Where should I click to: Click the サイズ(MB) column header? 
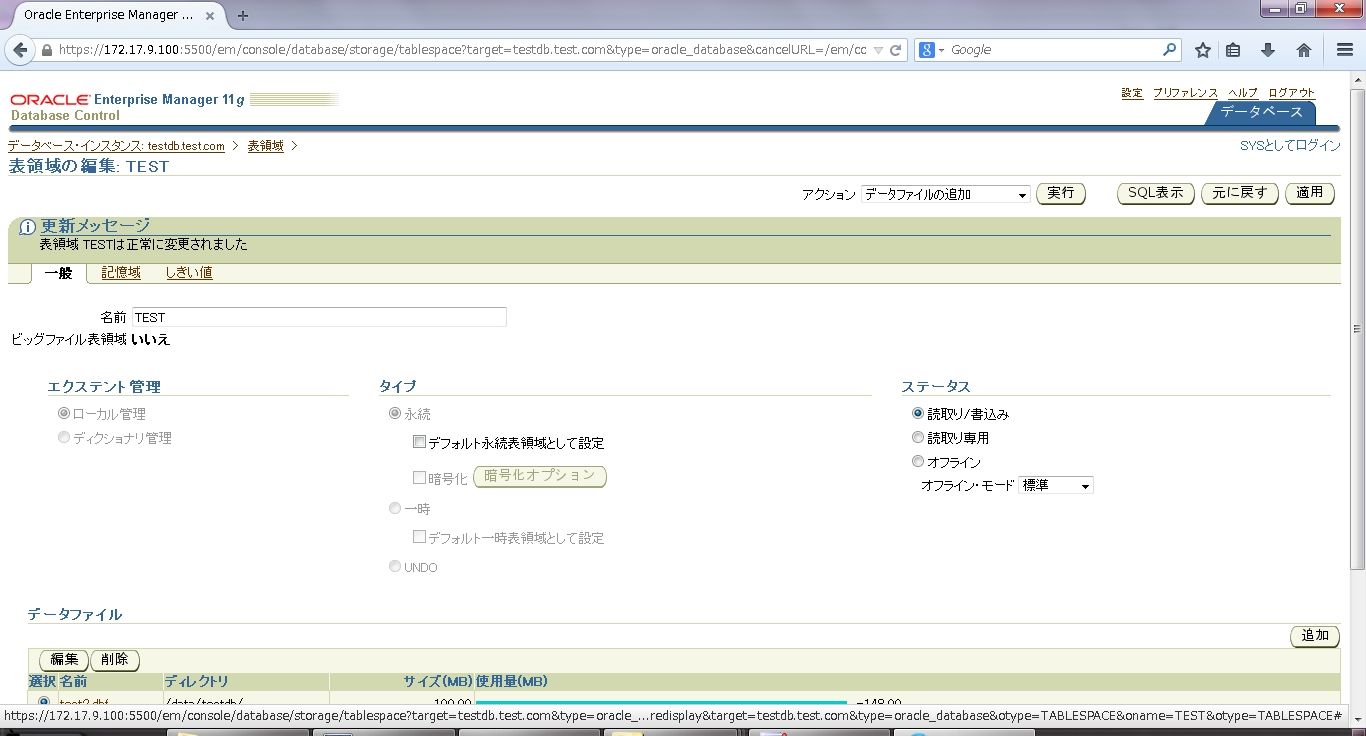coord(437,681)
